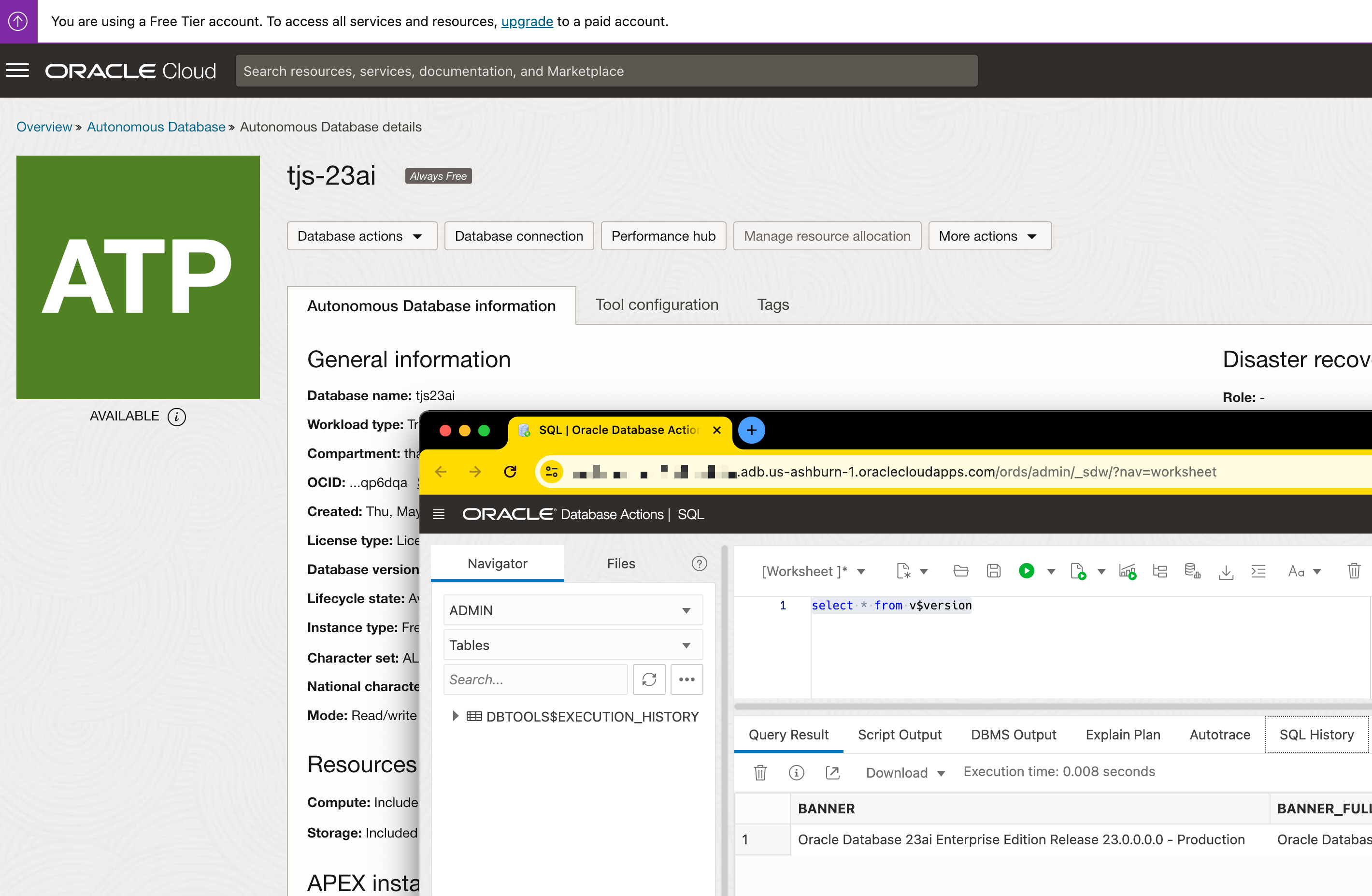
Task: Click the ATP database green logo tile
Action: click(138, 277)
